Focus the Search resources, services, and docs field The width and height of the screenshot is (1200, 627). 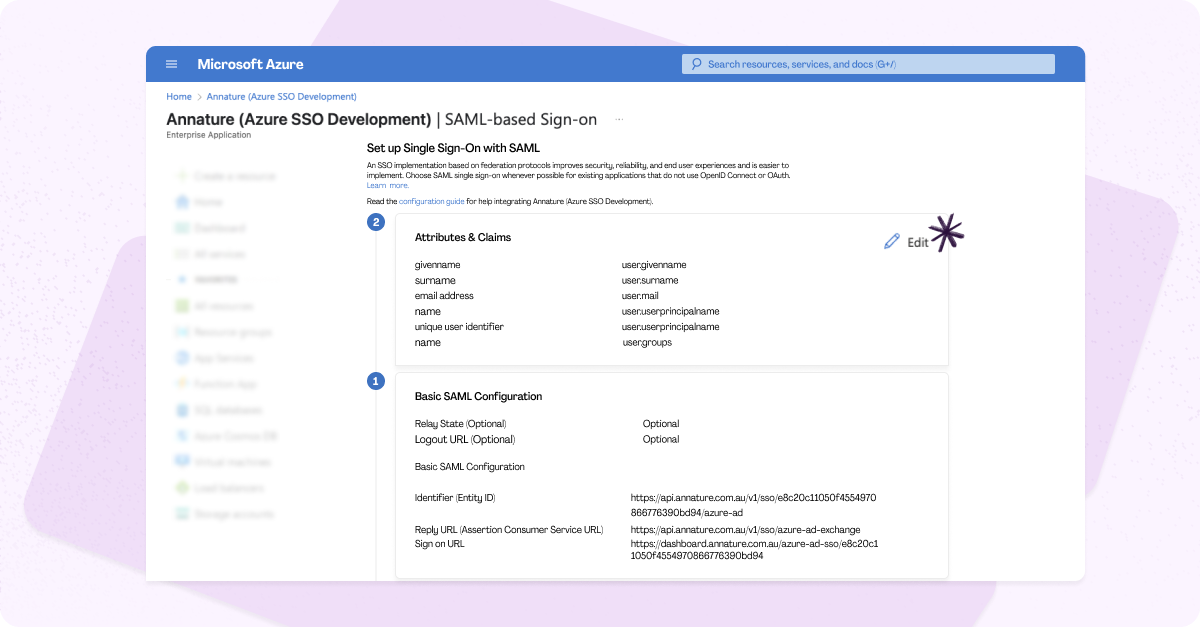click(x=870, y=64)
